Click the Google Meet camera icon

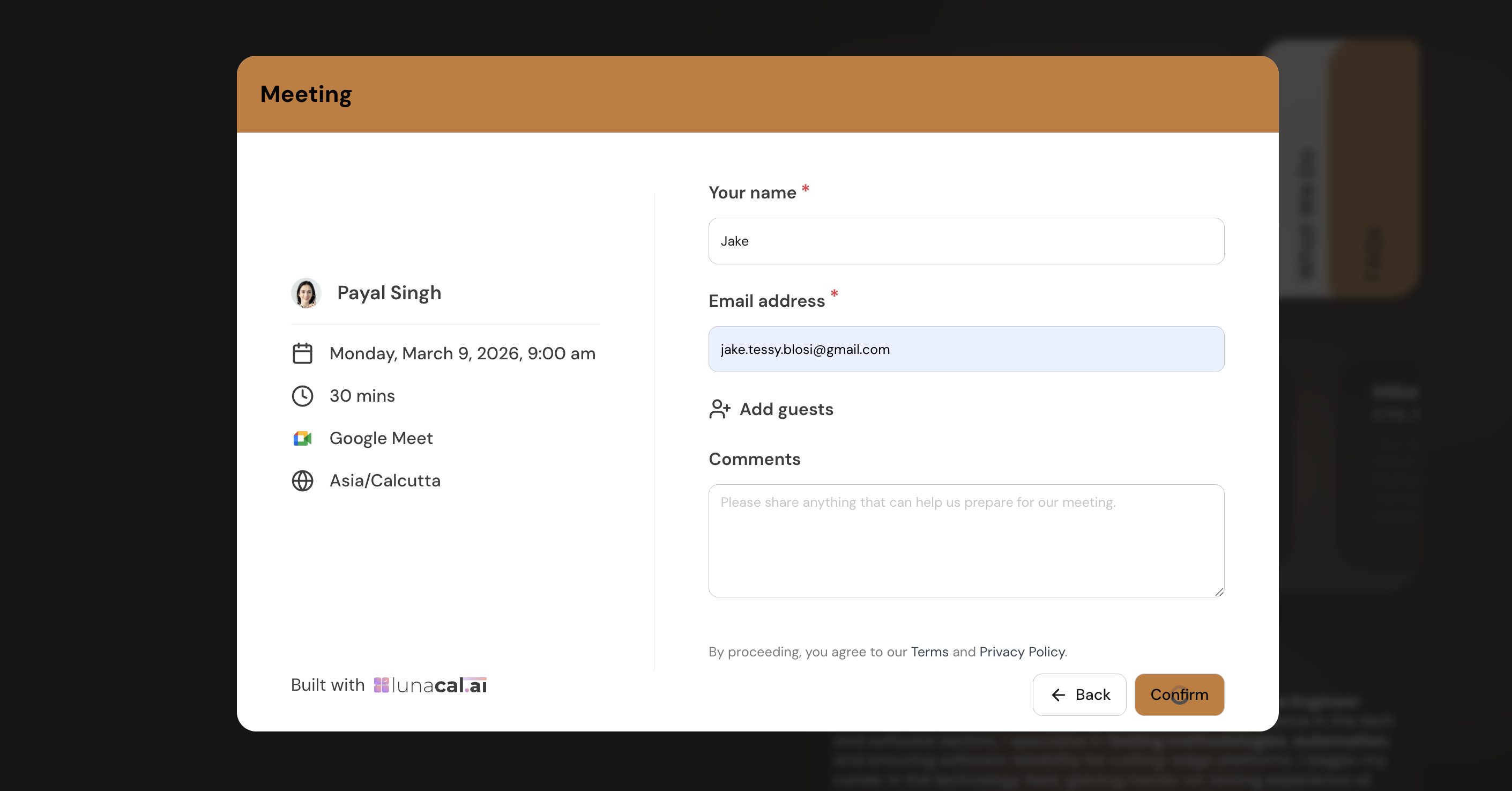coord(302,438)
